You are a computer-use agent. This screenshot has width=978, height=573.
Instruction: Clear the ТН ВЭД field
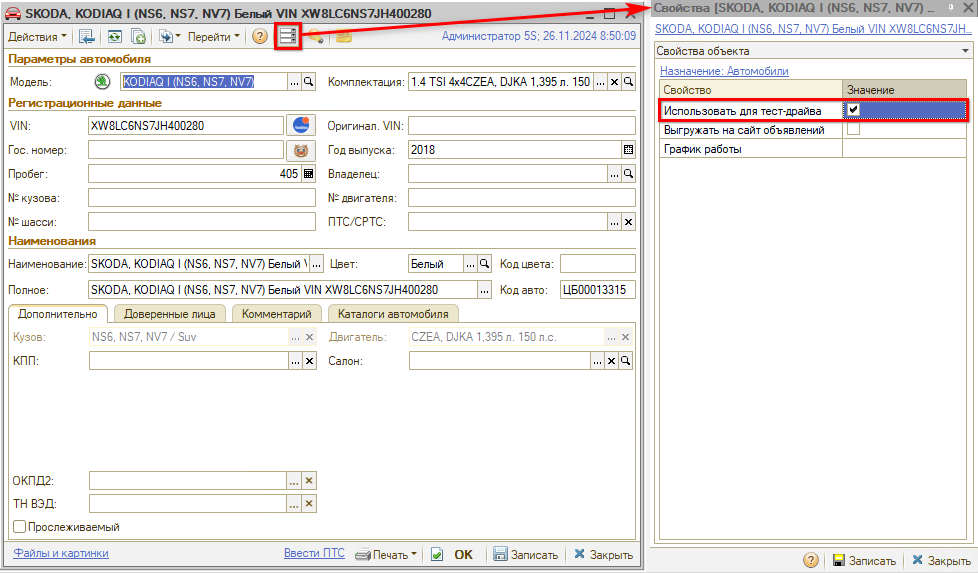(309, 504)
